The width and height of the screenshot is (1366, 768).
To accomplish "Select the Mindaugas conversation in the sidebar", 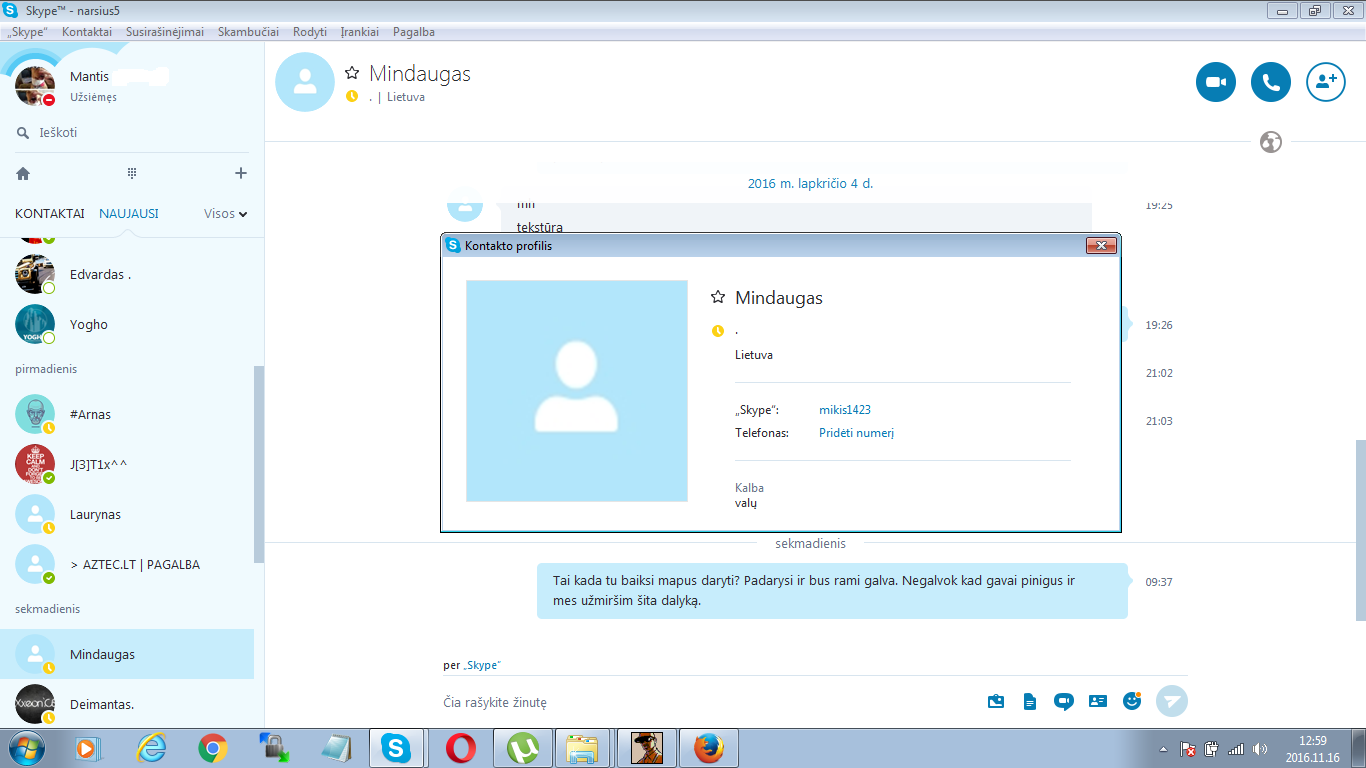I will coord(127,654).
